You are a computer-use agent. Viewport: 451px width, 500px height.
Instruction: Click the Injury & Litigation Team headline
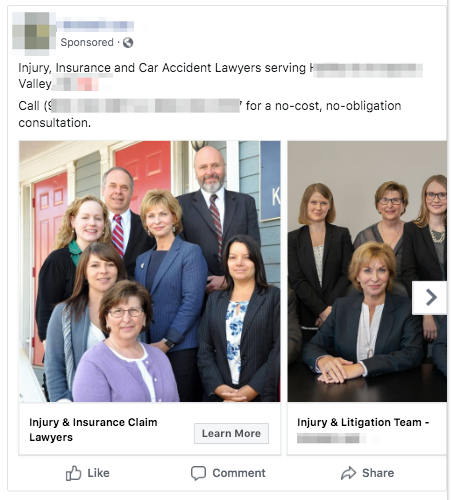tap(363, 422)
